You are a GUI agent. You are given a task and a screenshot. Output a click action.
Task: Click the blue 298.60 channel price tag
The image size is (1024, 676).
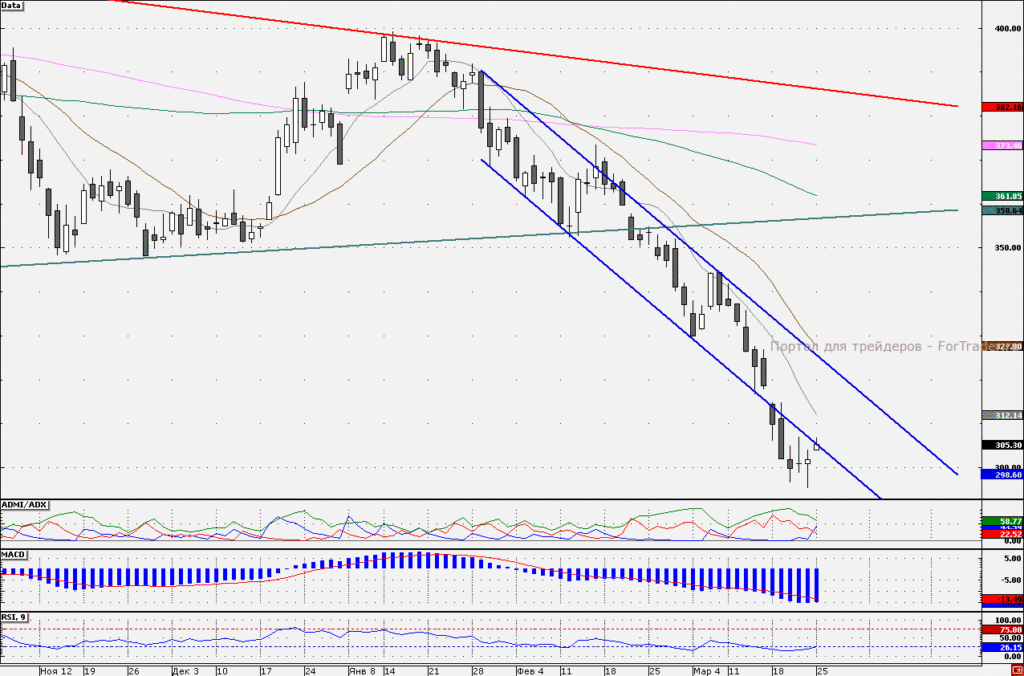tap(1002, 475)
